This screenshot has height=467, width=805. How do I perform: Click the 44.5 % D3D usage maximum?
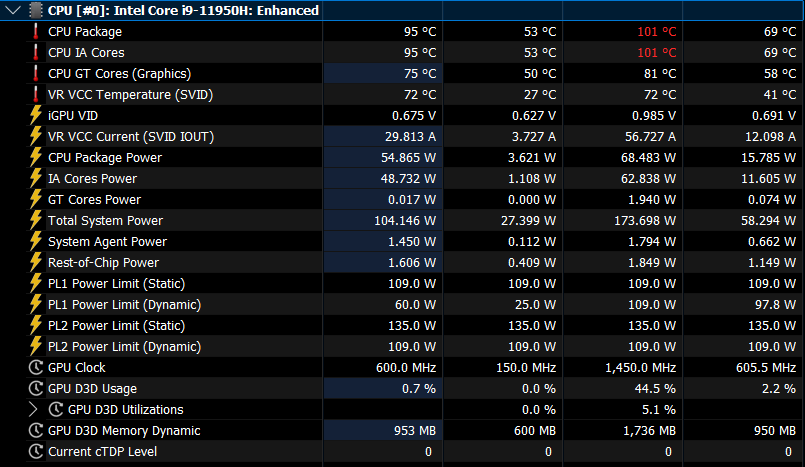[655, 389]
